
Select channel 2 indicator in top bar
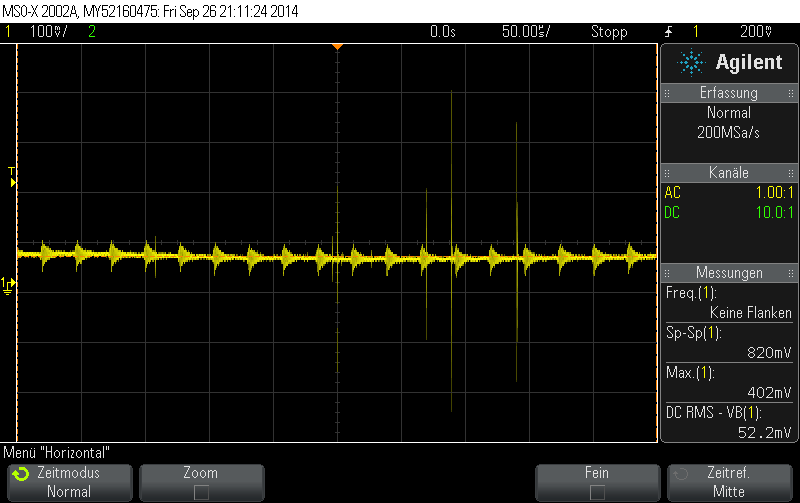pos(92,32)
